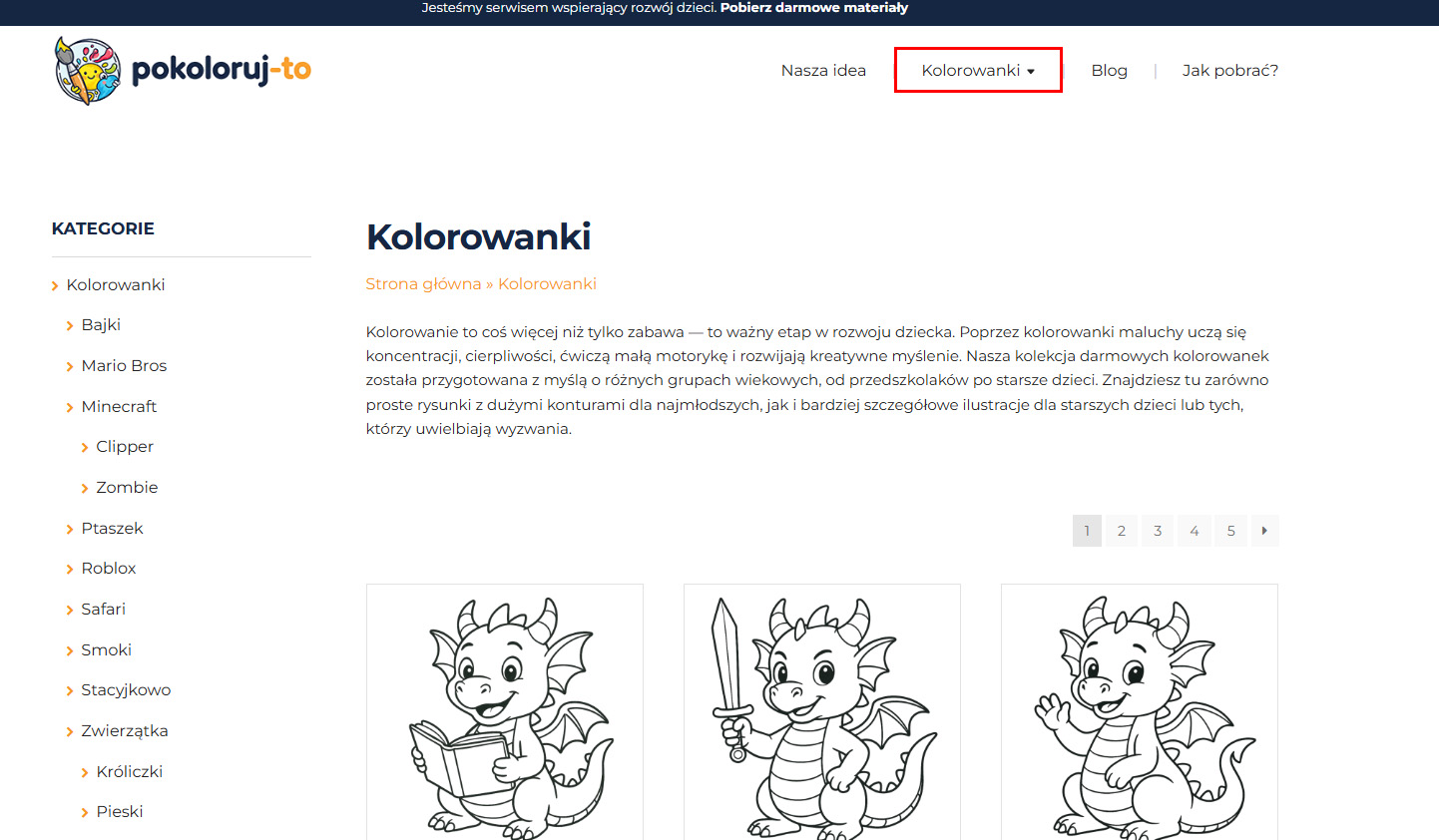This screenshot has height=840, width=1439.
Task: Click the Pobierz darmowe materiały banner link
Action: [x=814, y=8]
